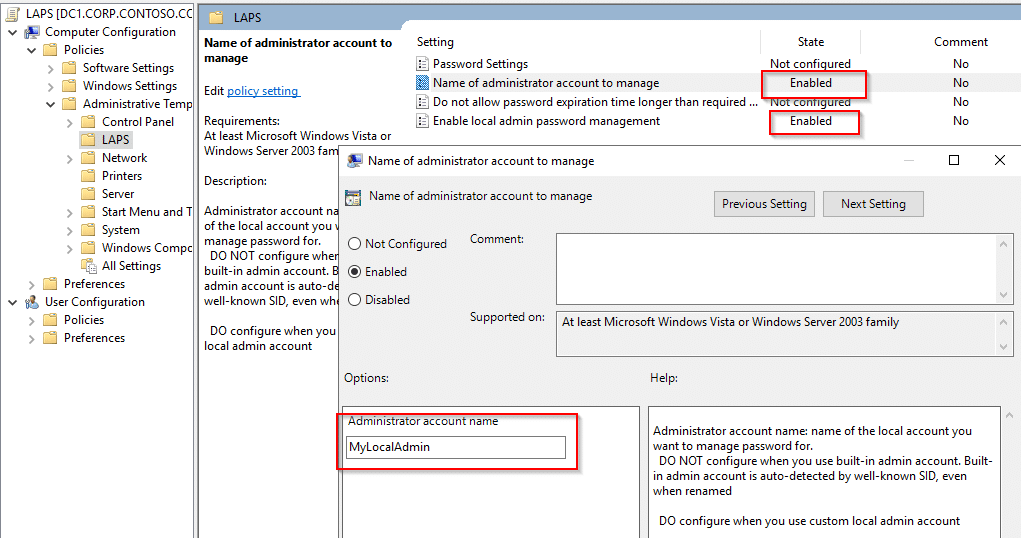This screenshot has height=538, width=1021.
Task: Collapse the Computer Configuration node
Action: [12, 32]
